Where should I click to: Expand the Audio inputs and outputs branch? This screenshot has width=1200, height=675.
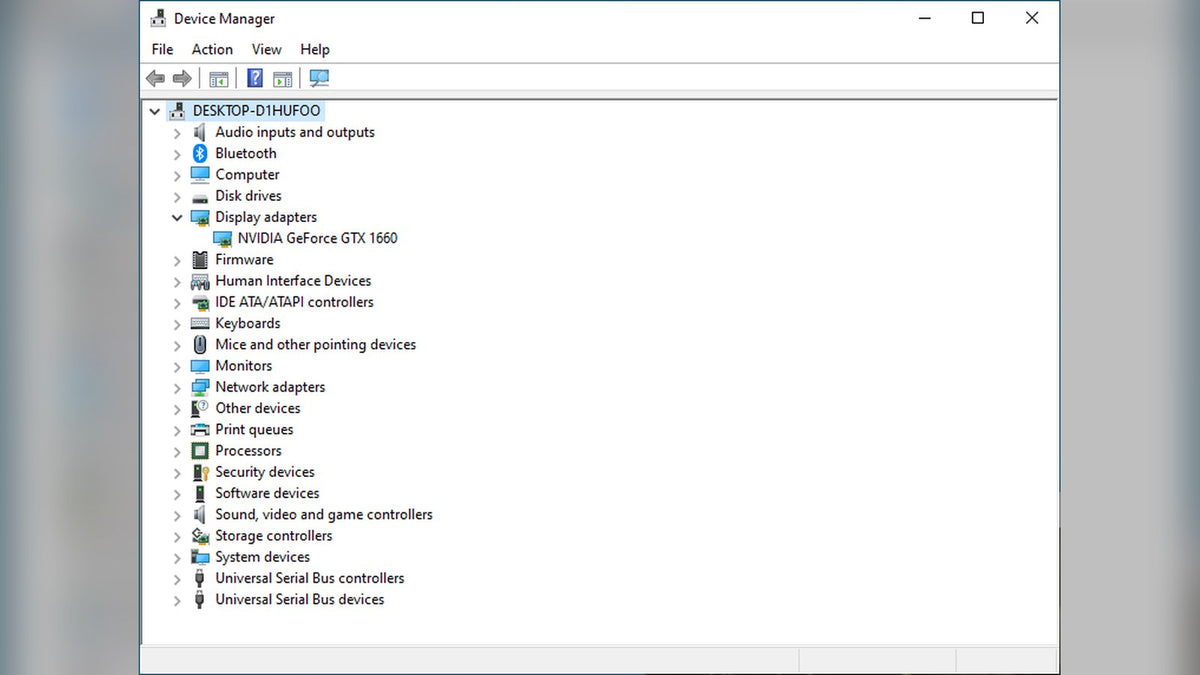(x=177, y=132)
